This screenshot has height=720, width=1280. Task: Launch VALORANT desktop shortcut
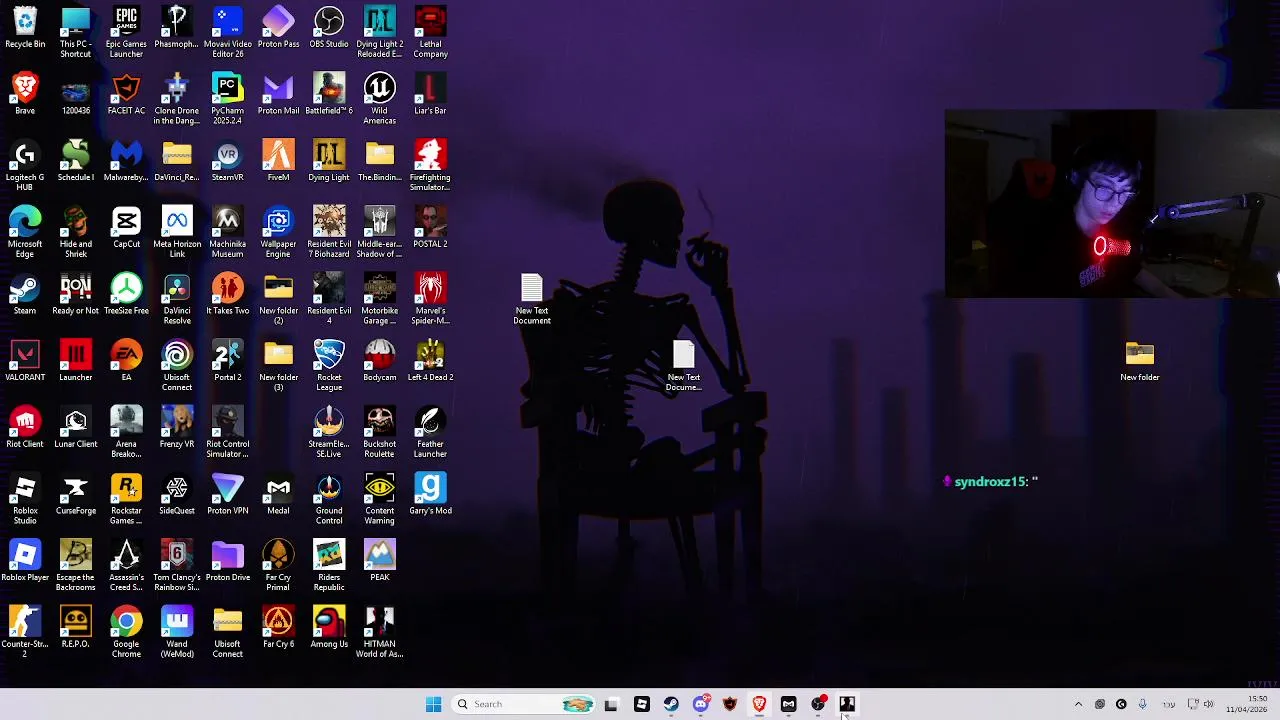(x=25, y=361)
